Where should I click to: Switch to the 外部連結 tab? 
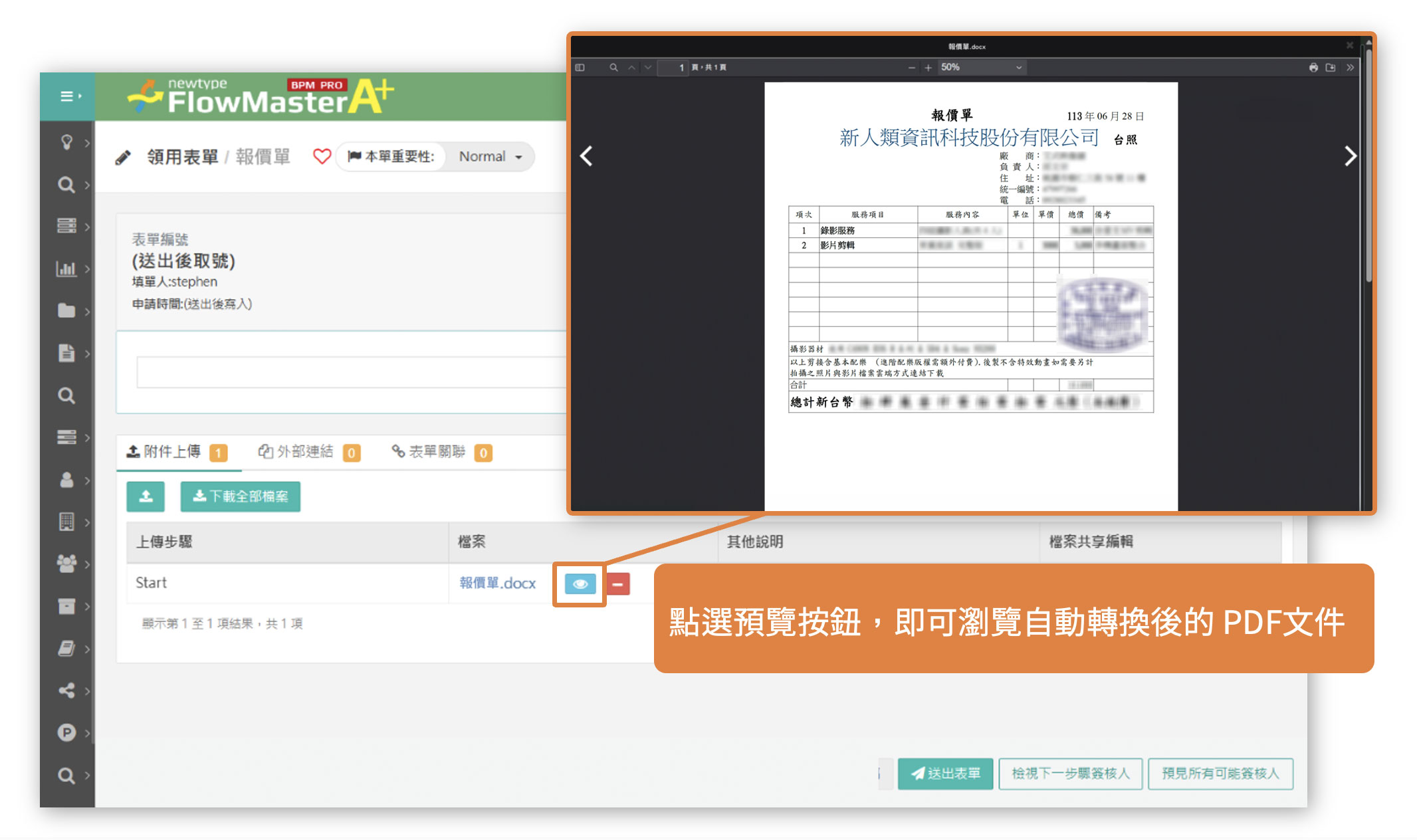coord(308,452)
